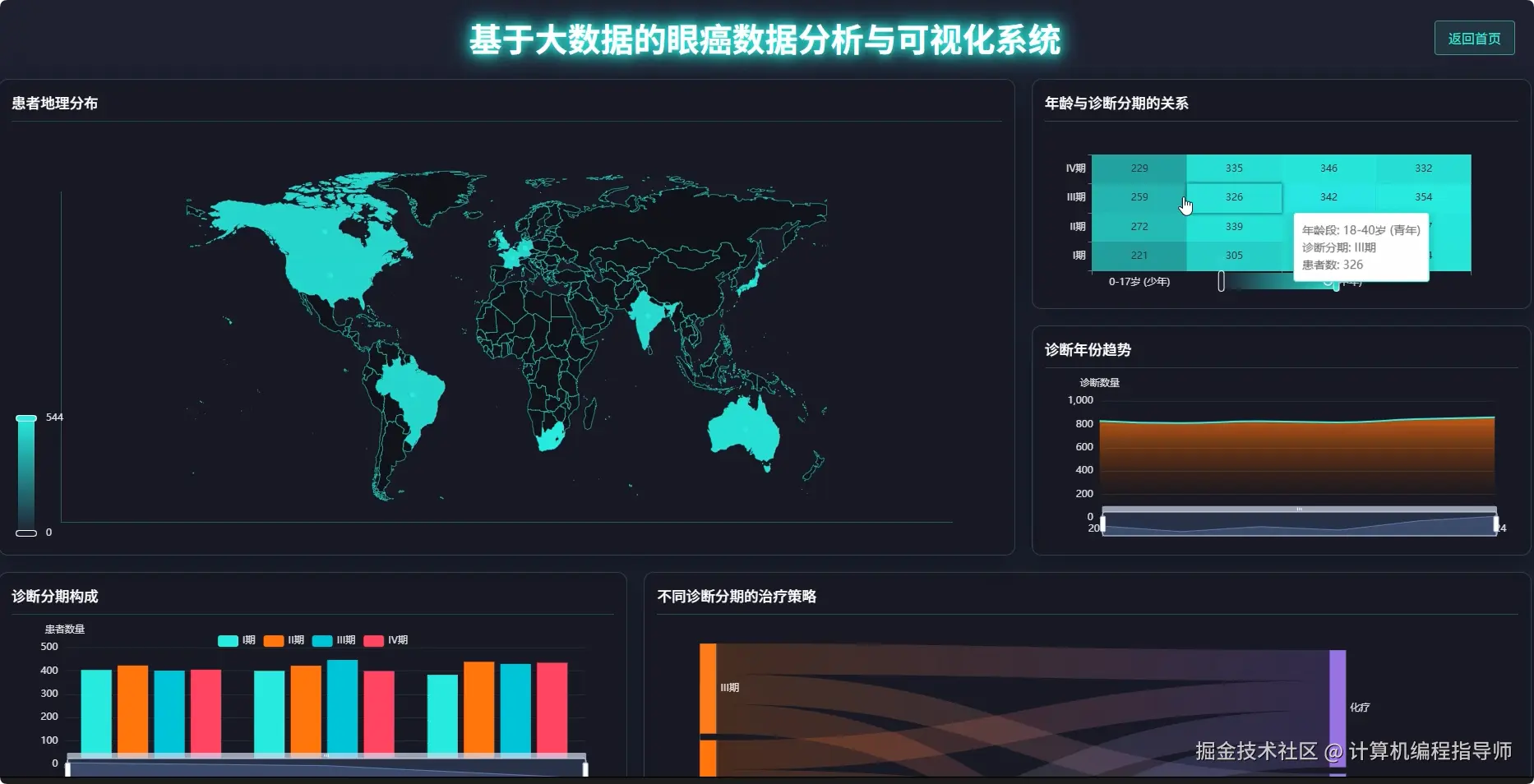Click the last pink IV期 bar
Image resolution: width=1534 pixels, height=784 pixels.
[552, 708]
